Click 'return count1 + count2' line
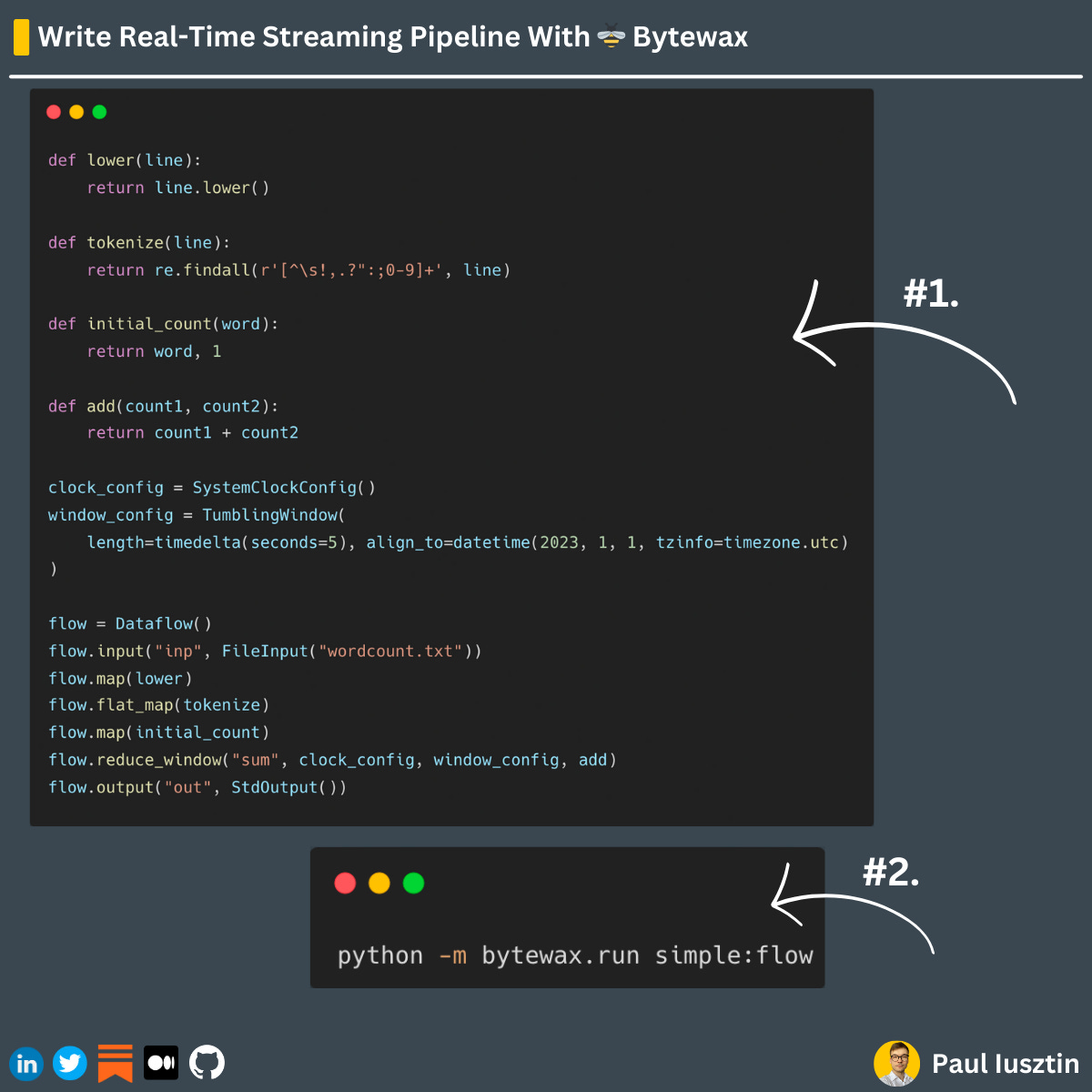The width and height of the screenshot is (1092, 1092). tap(193, 433)
